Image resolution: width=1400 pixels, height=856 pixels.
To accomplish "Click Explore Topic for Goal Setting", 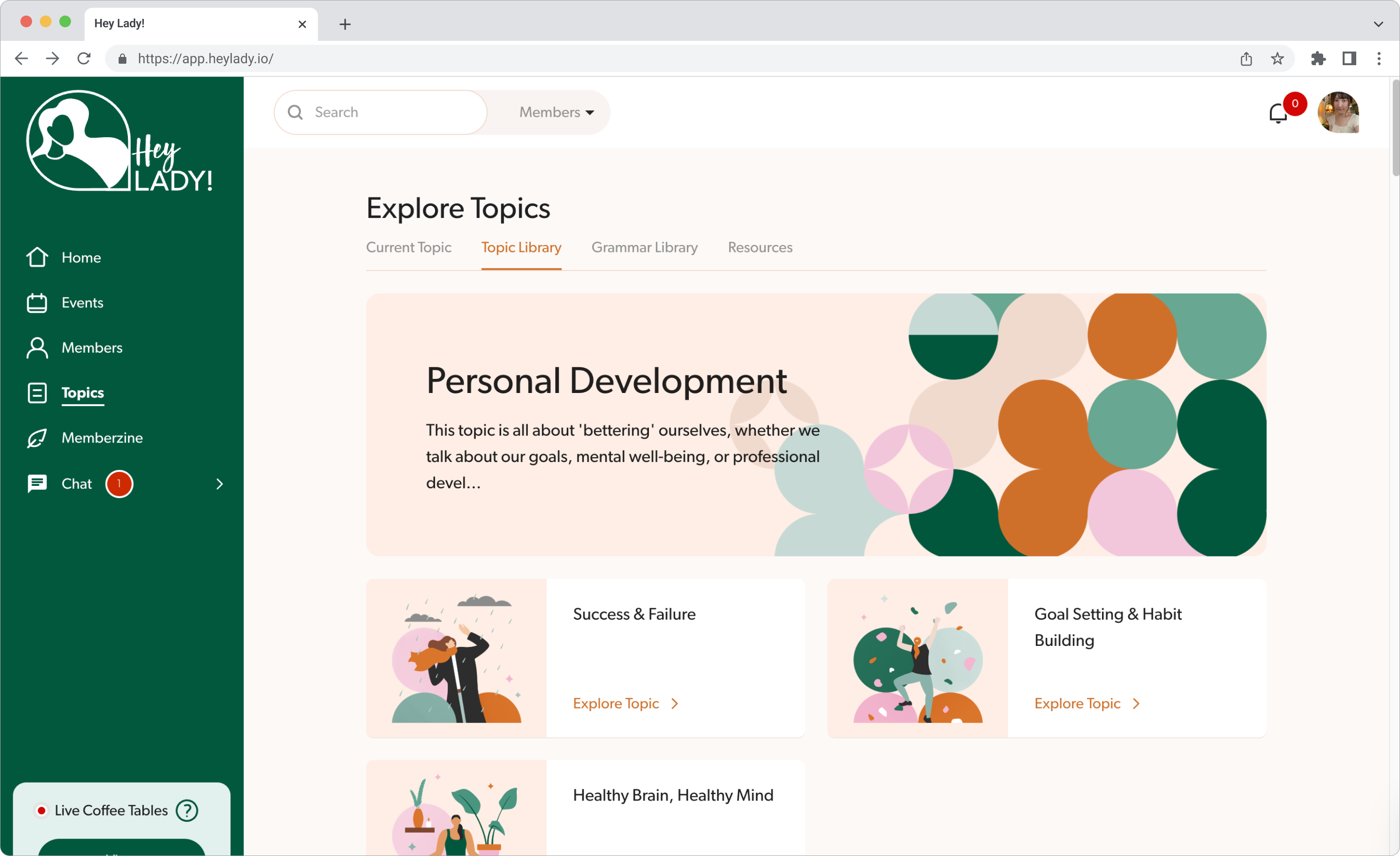I will (1086, 704).
